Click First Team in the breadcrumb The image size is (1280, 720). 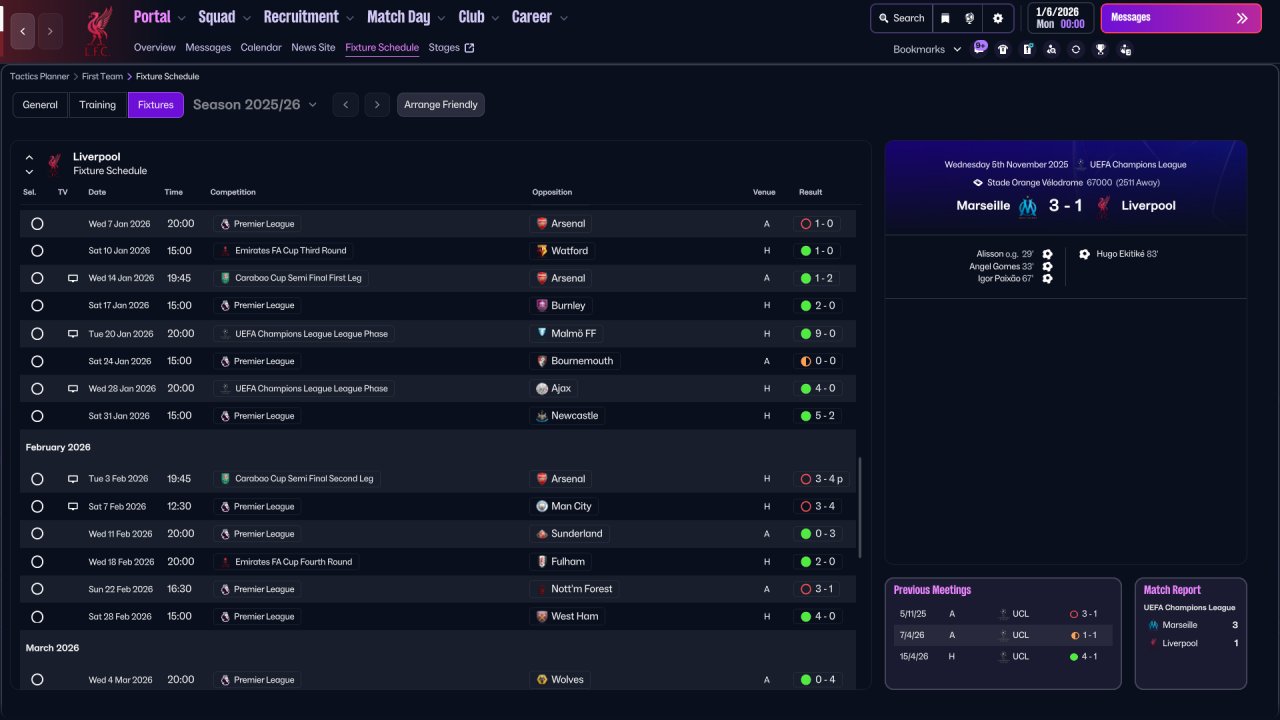coord(103,76)
